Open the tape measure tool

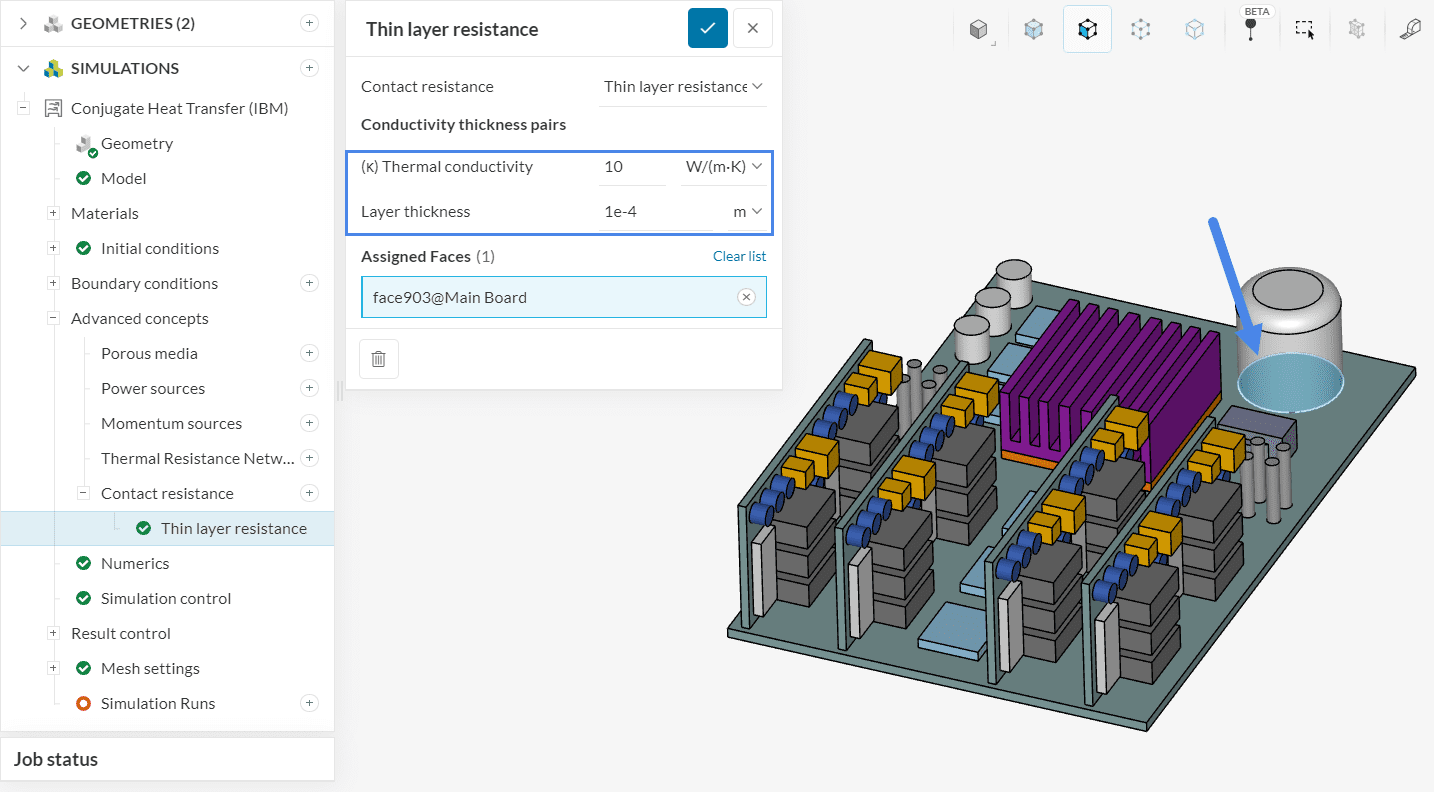tap(1410, 30)
